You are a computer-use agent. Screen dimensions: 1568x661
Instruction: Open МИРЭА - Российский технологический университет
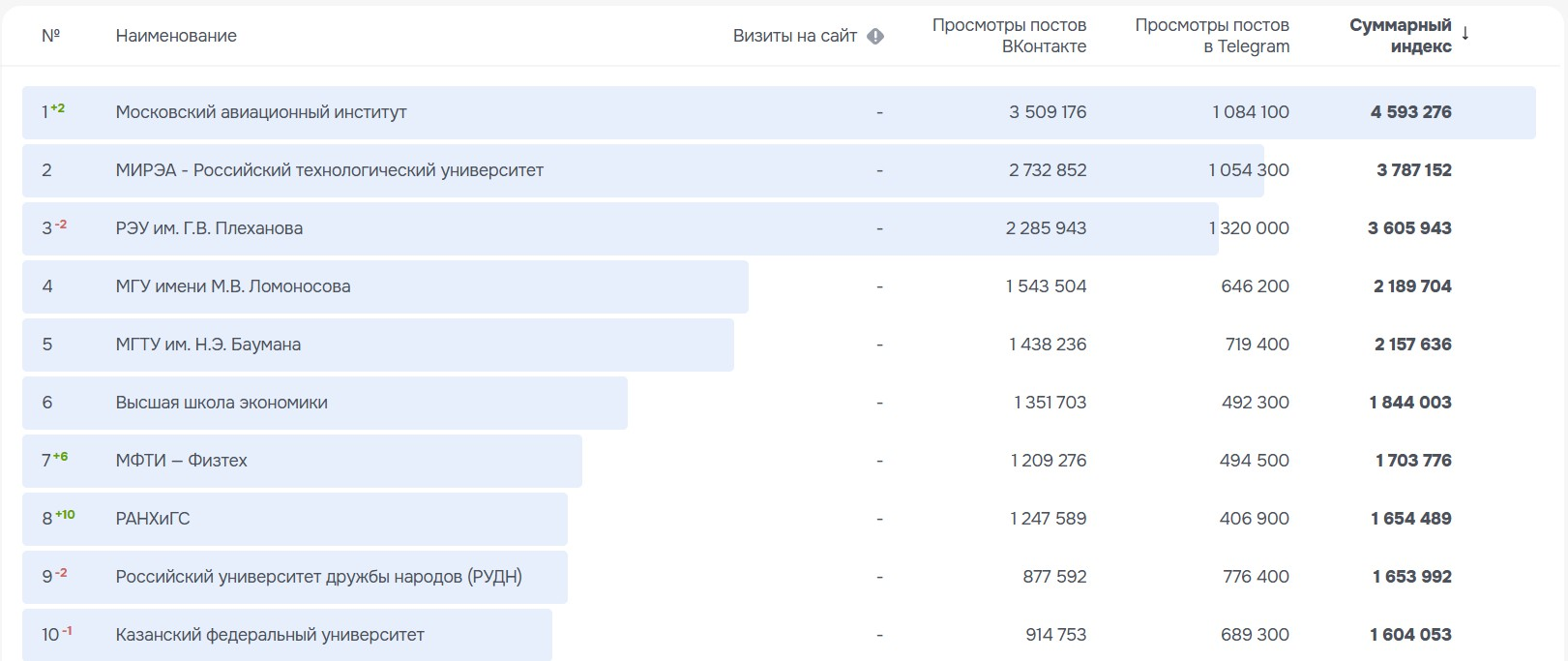(329, 170)
